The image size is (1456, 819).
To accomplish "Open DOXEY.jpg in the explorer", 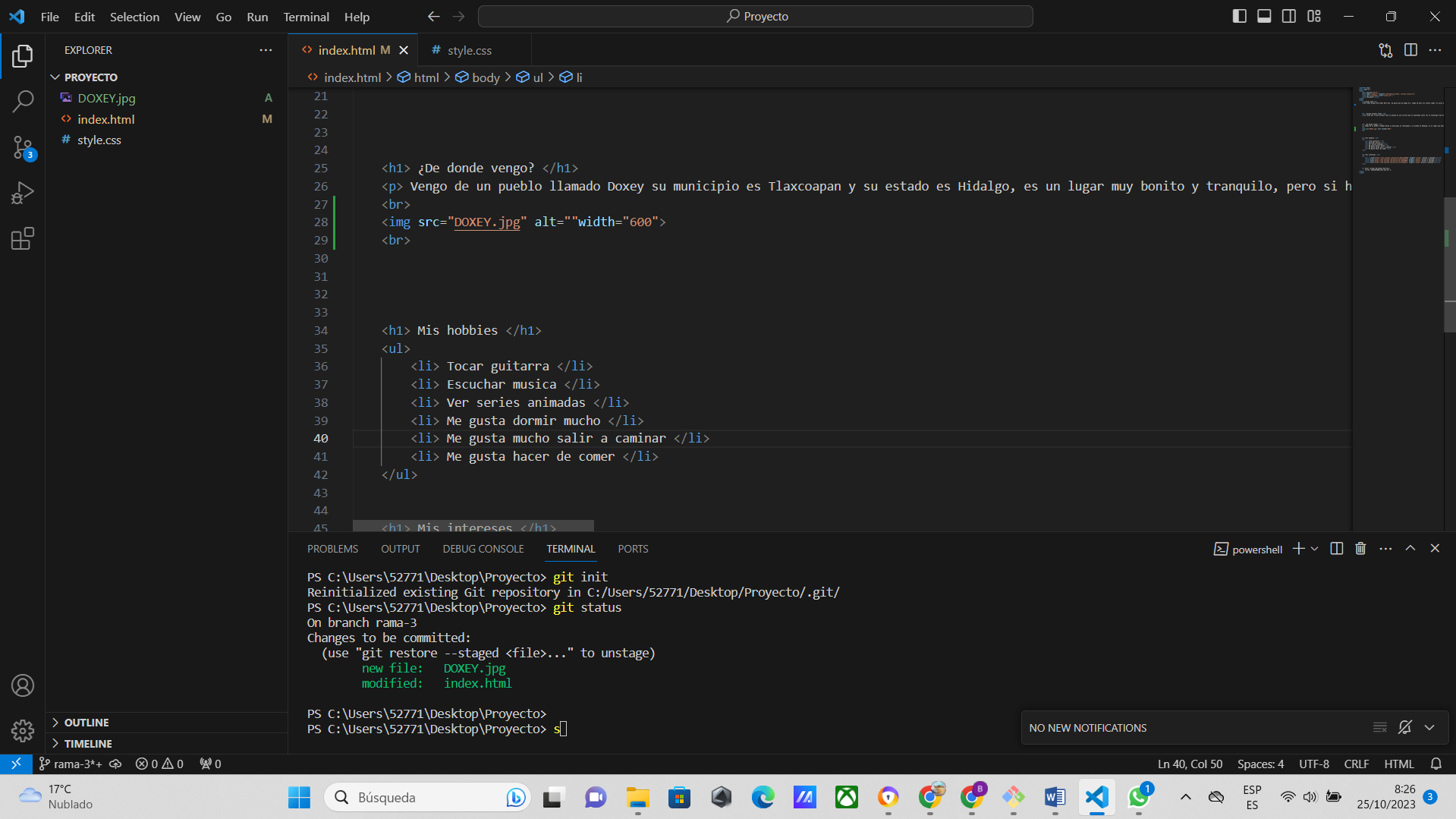I will [106, 98].
